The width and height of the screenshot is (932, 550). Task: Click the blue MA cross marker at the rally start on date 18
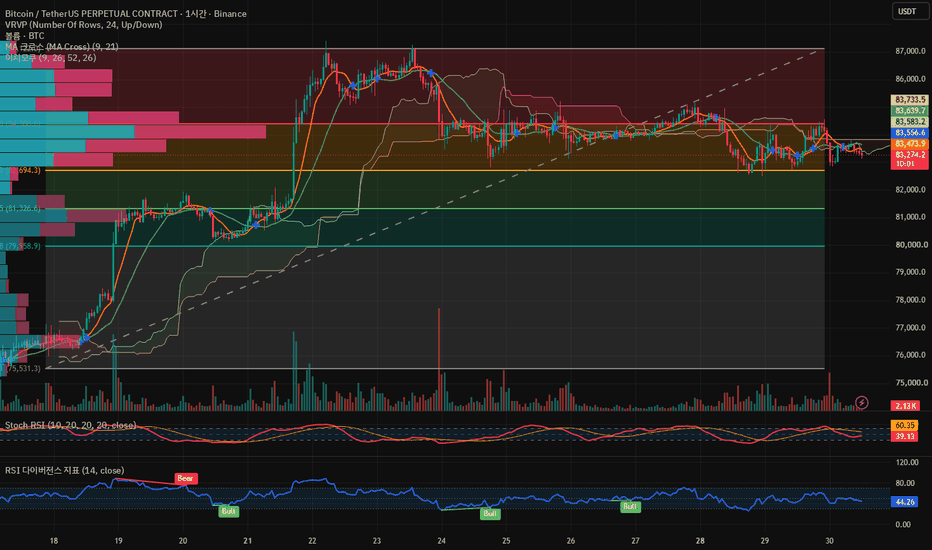coord(85,338)
